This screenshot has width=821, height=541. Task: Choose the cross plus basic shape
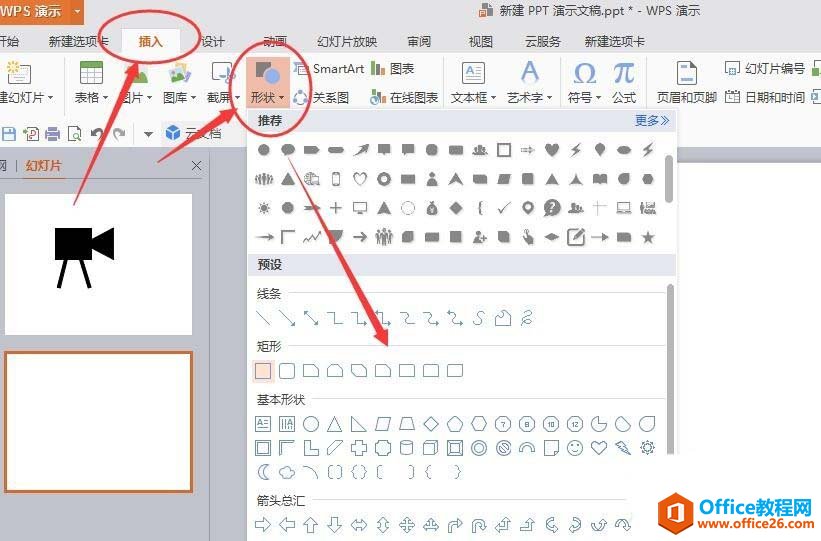(359, 448)
